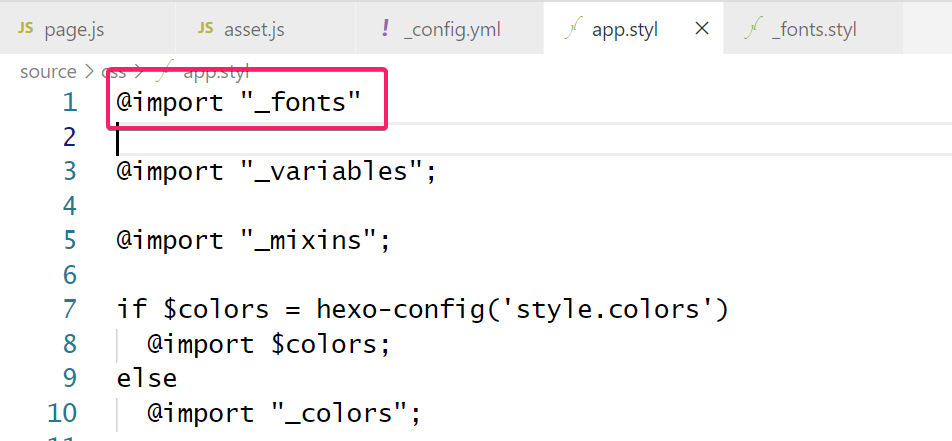Close the app.styl editor tab
The image size is (952, 441).
702,29
